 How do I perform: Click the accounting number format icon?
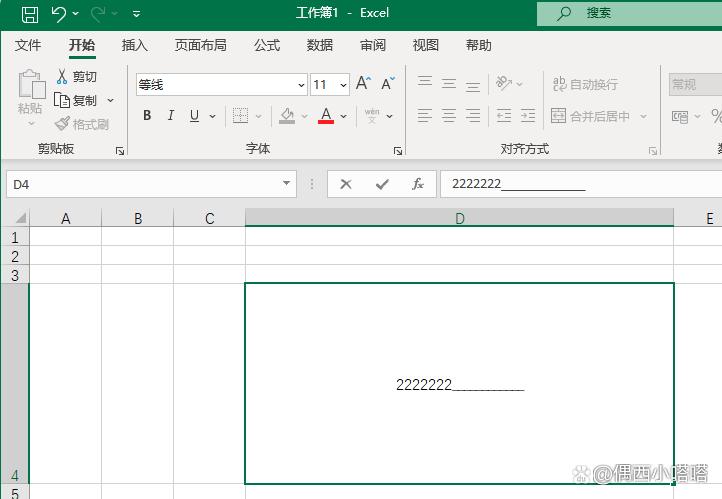[x=680, y=116]
